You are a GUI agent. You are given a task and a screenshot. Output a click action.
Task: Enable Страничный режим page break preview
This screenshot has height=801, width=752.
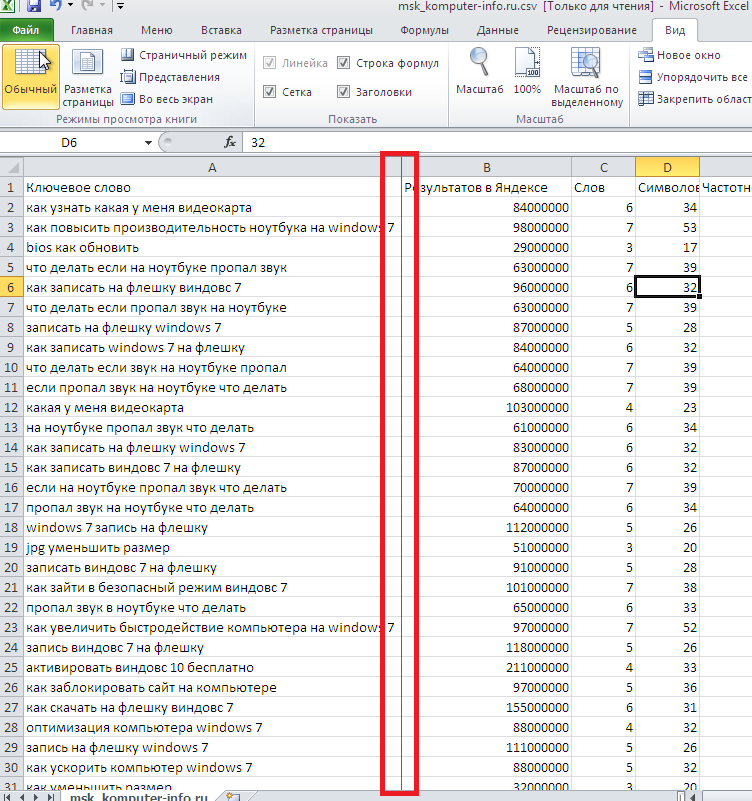click(183, 55)
